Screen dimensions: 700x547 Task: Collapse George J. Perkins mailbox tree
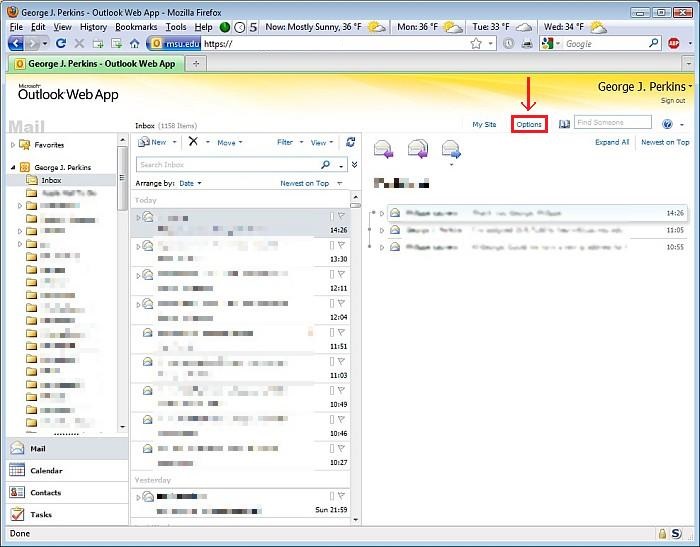tap(13, 167)
